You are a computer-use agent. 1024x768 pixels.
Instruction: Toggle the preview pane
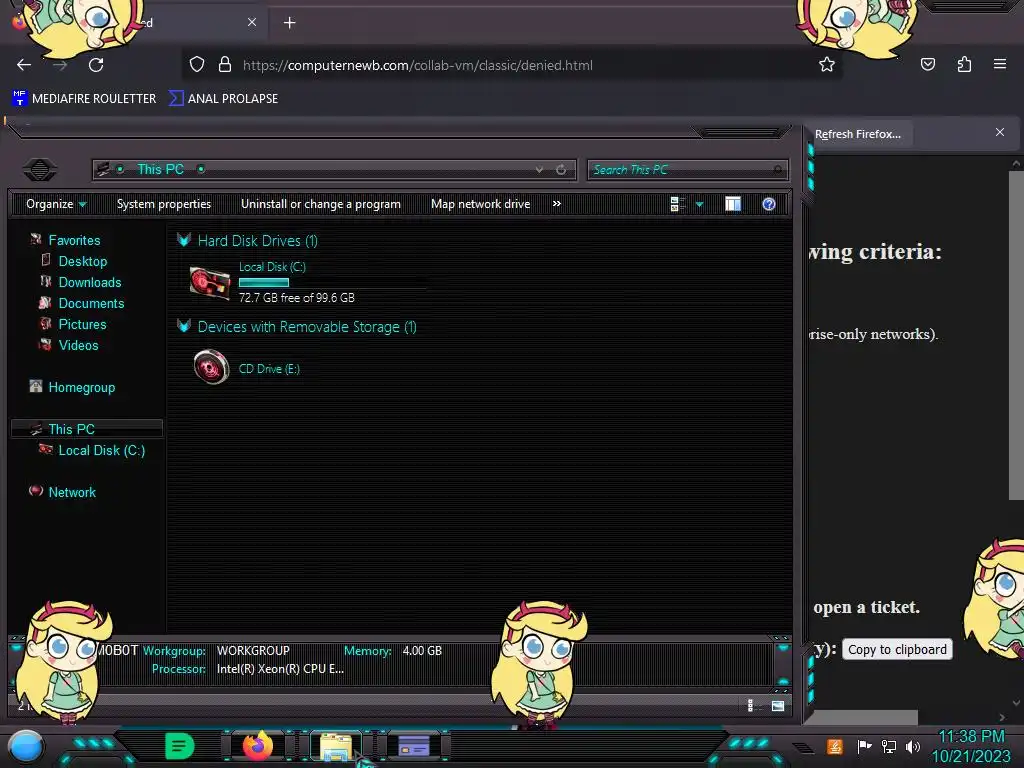coord(733,204)
